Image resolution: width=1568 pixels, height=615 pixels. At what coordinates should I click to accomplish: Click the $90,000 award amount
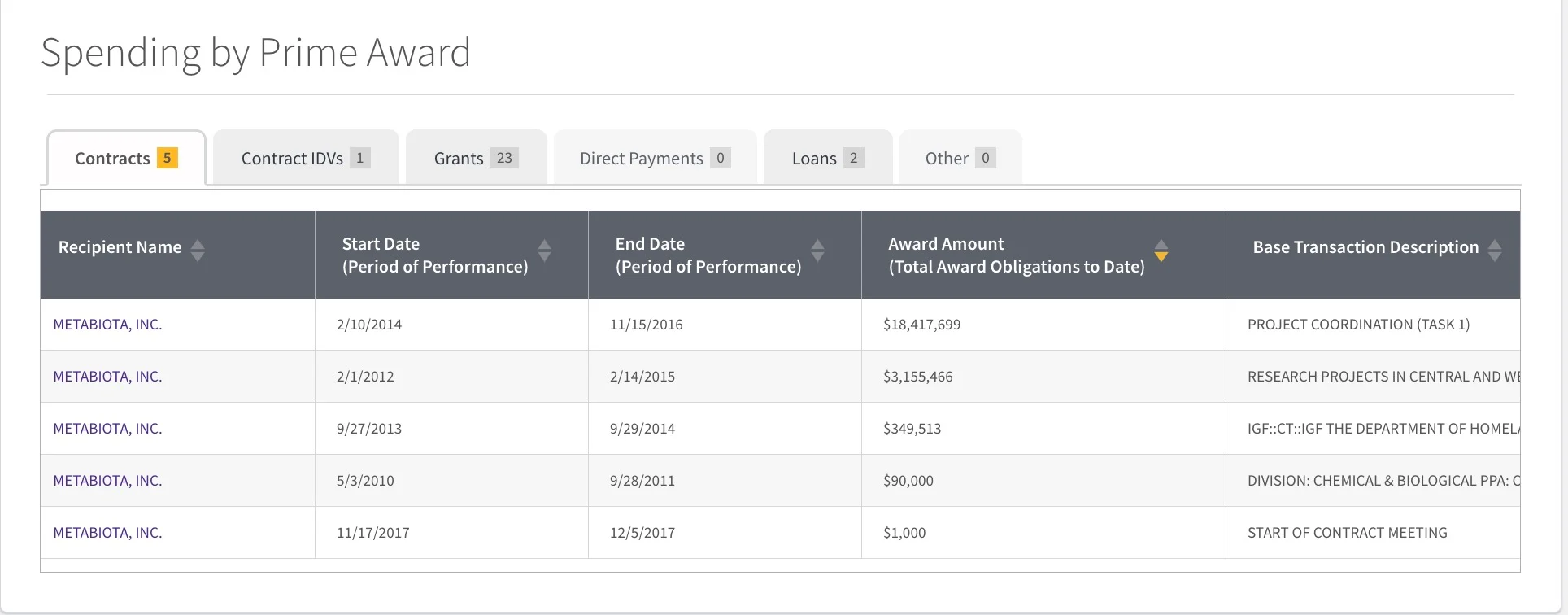908,481
